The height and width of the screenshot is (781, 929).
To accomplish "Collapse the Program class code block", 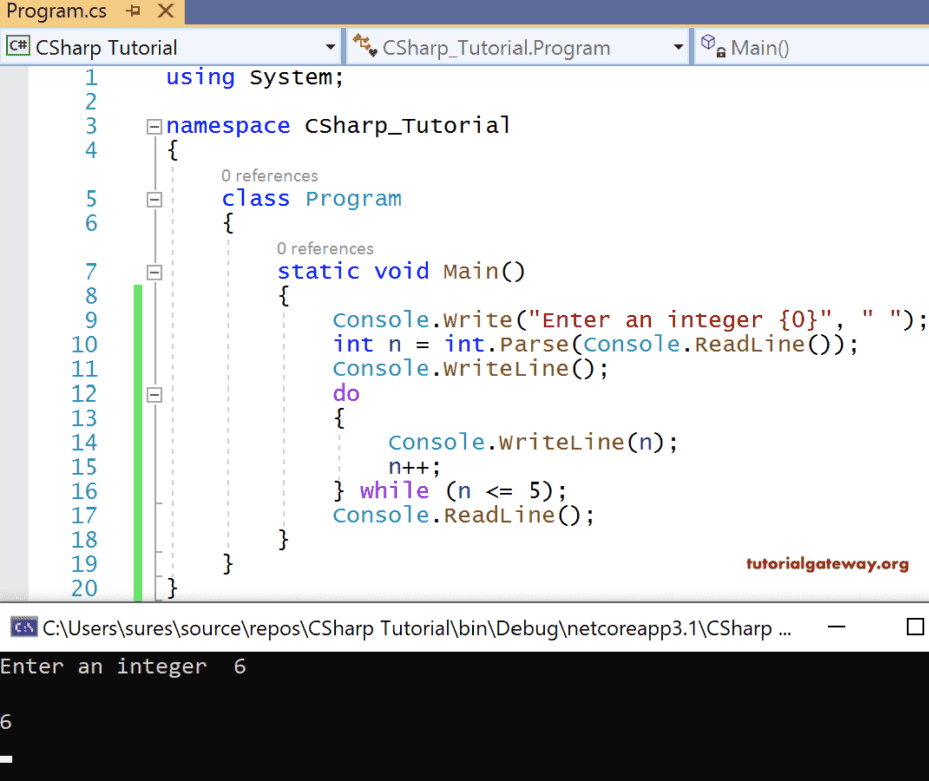I will coord(153,199).
